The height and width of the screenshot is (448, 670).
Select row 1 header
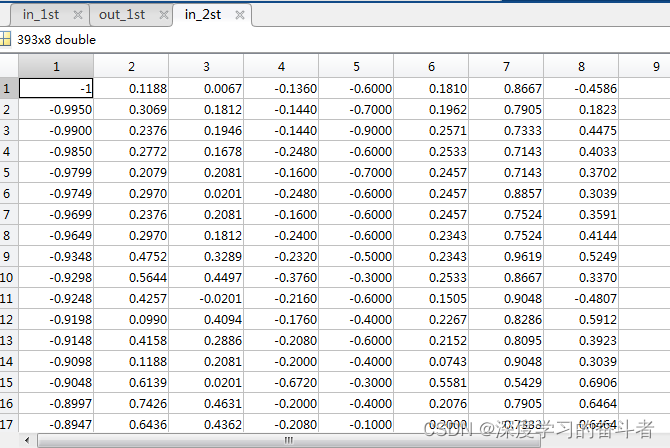pyautogui.click(x=9, y=88)
